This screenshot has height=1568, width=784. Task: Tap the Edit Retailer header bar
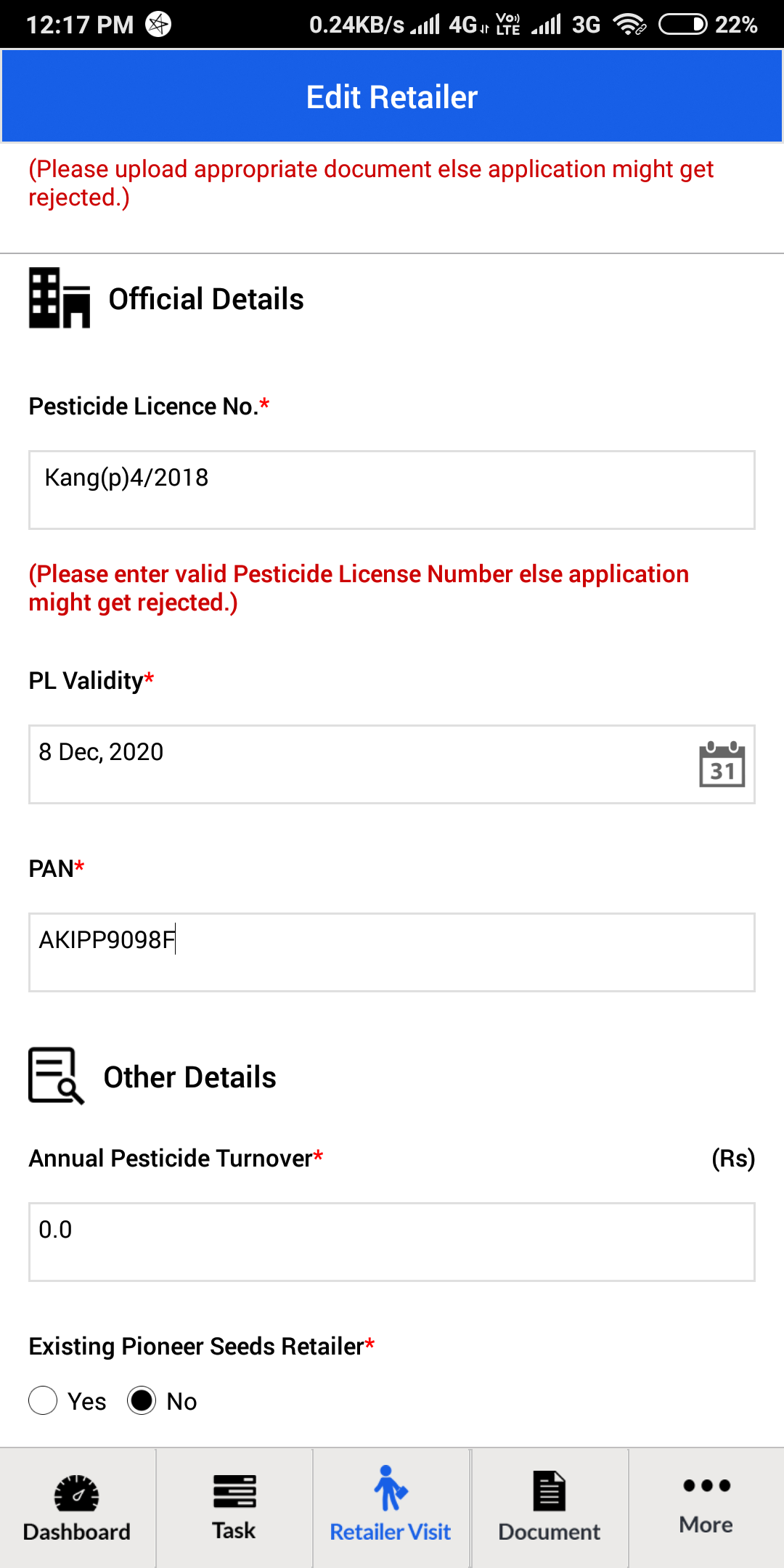pos(392,97)
